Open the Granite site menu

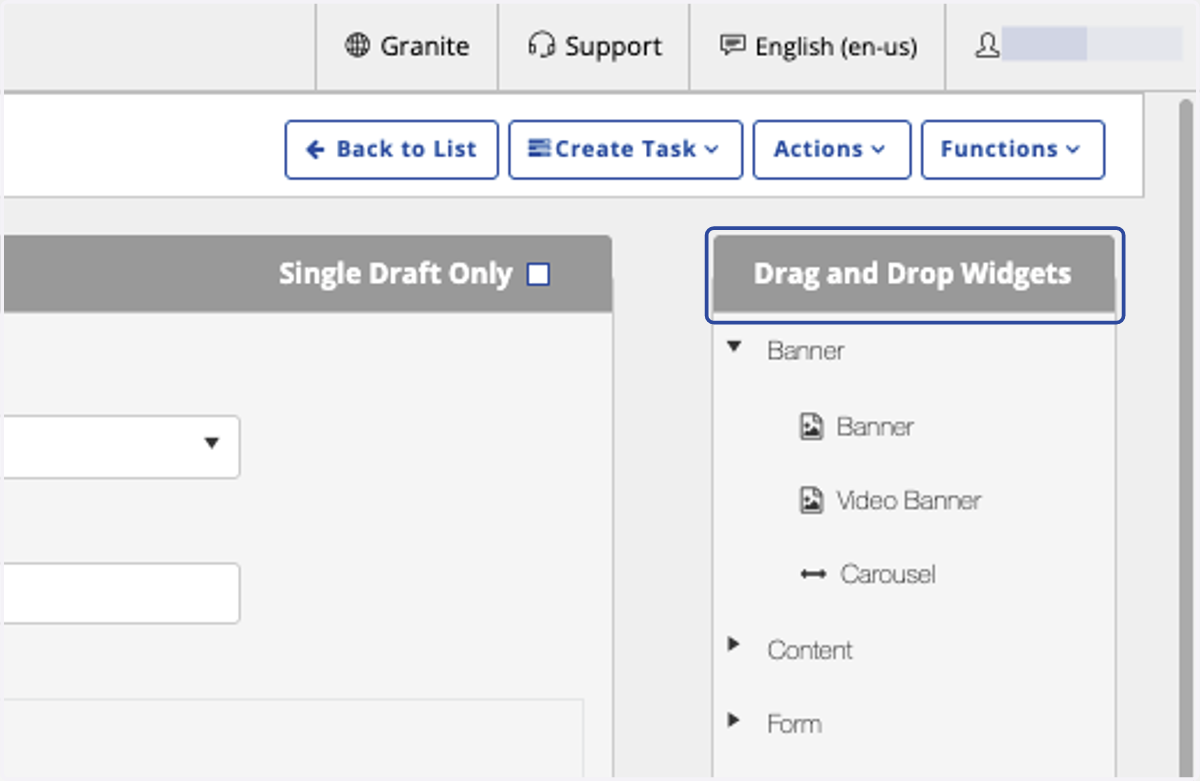tap(407, 46)
